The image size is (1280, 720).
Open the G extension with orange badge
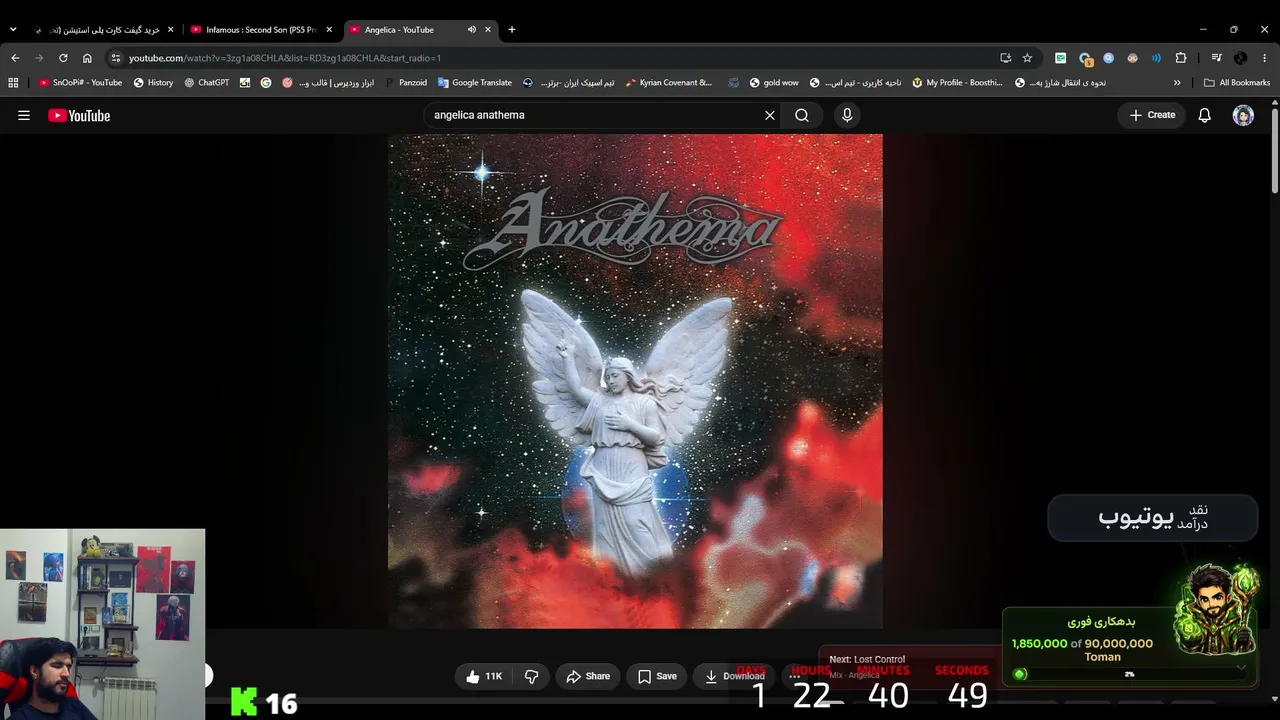tap(1085, 58)
